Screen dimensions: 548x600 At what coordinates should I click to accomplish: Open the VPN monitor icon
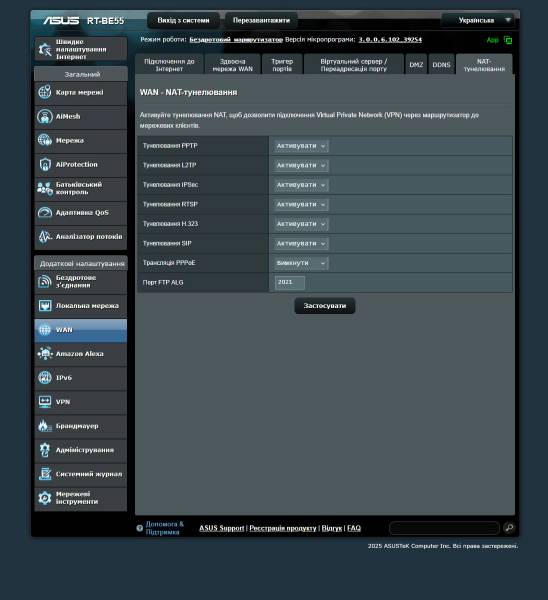point(45,402)
